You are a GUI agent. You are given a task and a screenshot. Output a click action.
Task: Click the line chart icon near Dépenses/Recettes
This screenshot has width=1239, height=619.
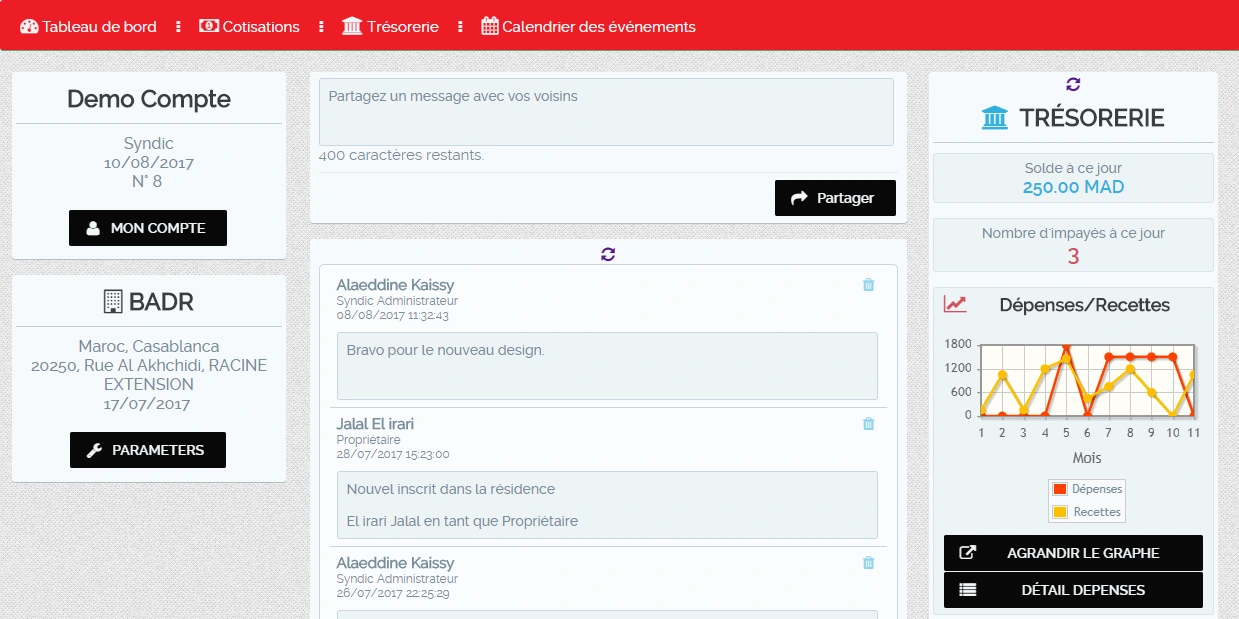(x=955, y=304)
